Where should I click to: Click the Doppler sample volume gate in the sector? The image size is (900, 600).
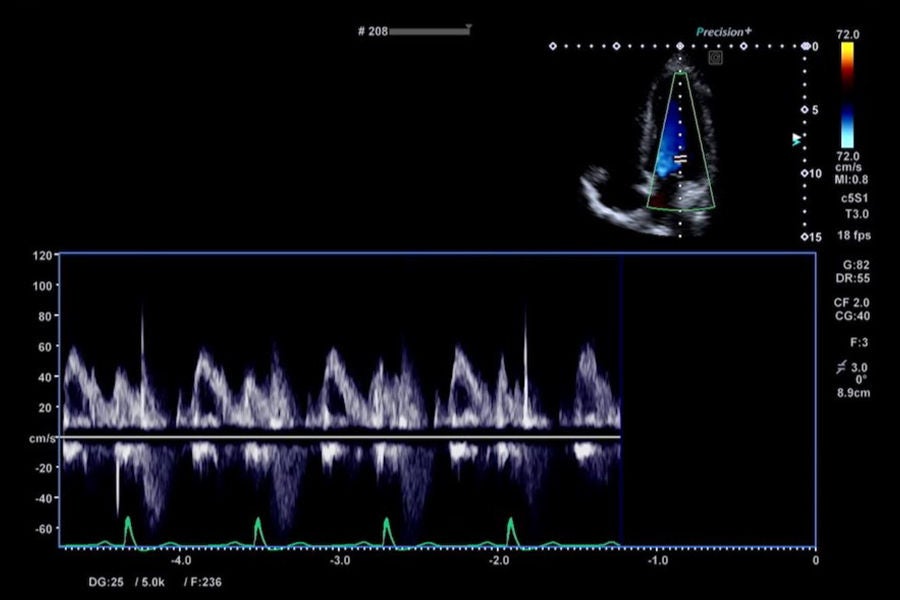(x=680, y=158)
